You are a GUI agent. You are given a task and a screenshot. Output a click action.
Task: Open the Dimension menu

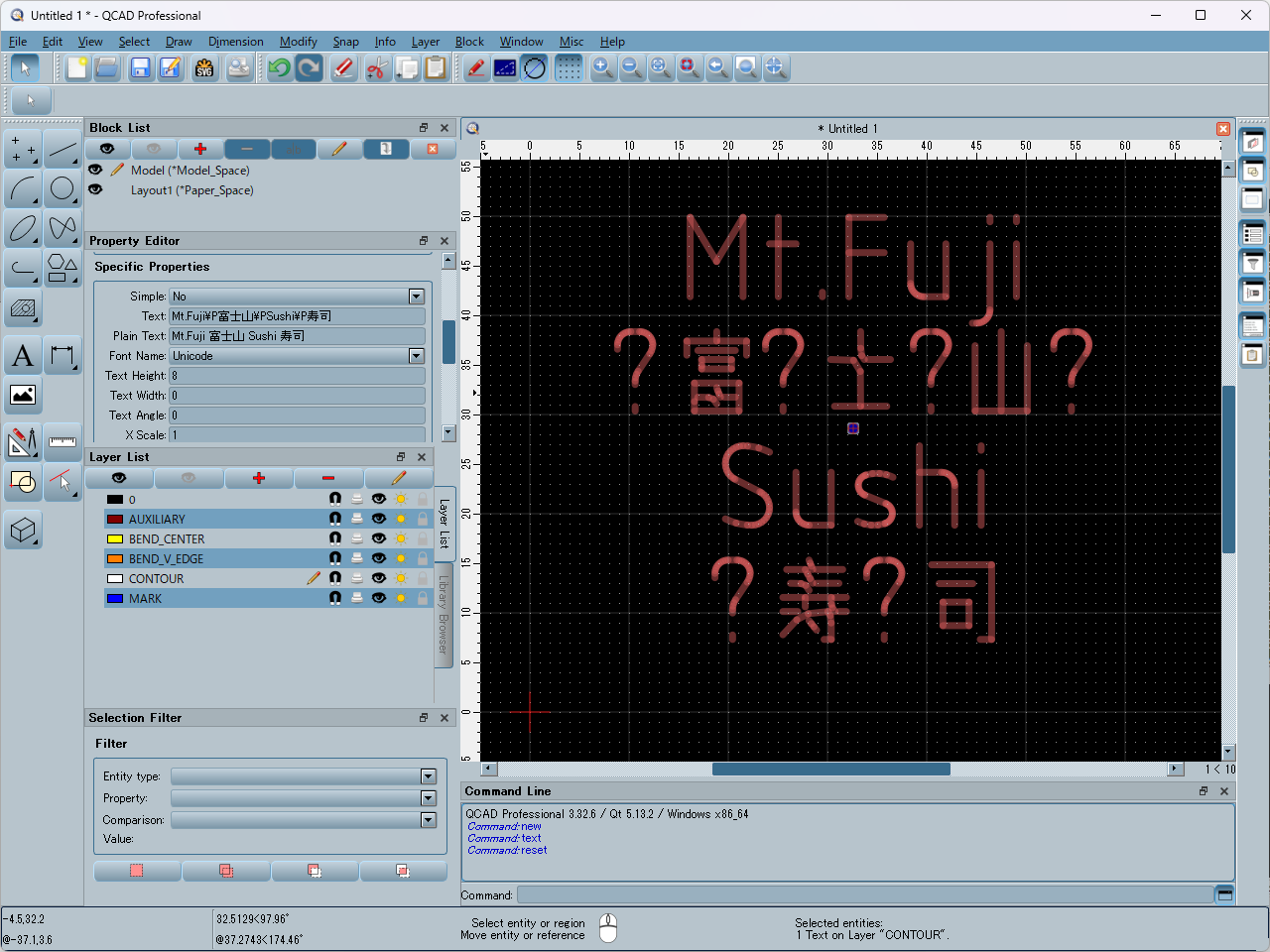click(235, 42)
